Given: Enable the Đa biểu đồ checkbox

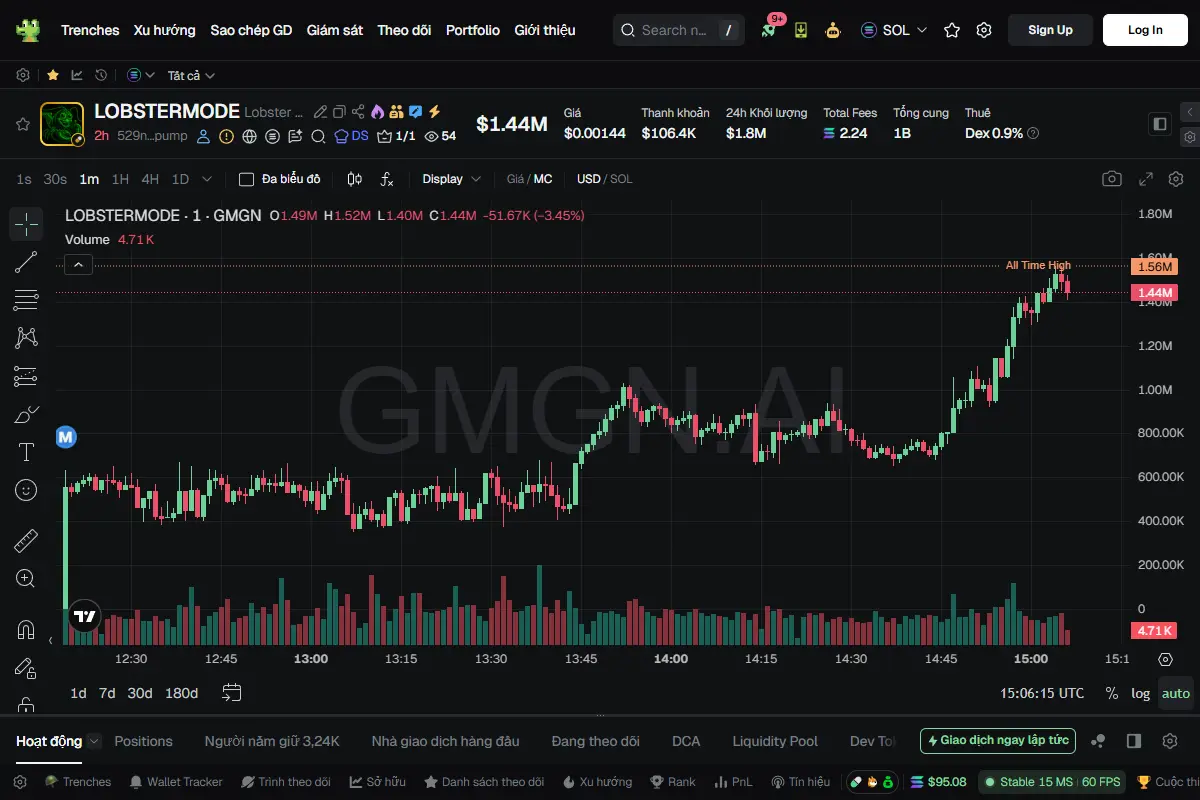Looking at the screenshot, I should pyautogui.click(x=246, y=179).
